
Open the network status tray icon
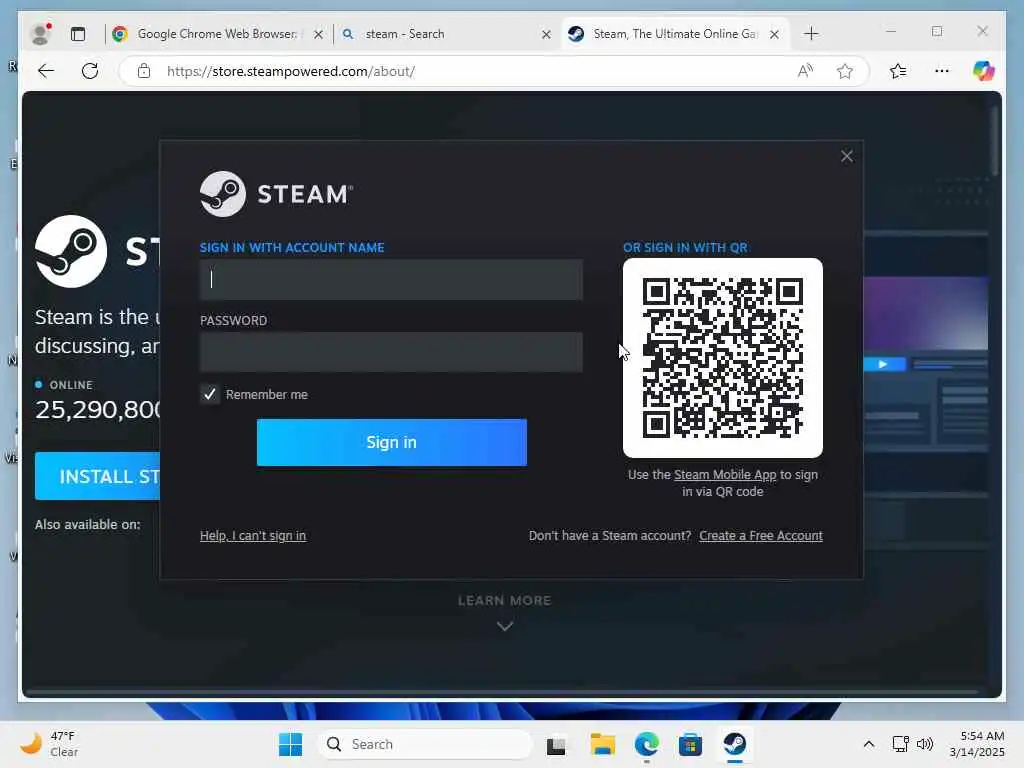click(901, 744)
